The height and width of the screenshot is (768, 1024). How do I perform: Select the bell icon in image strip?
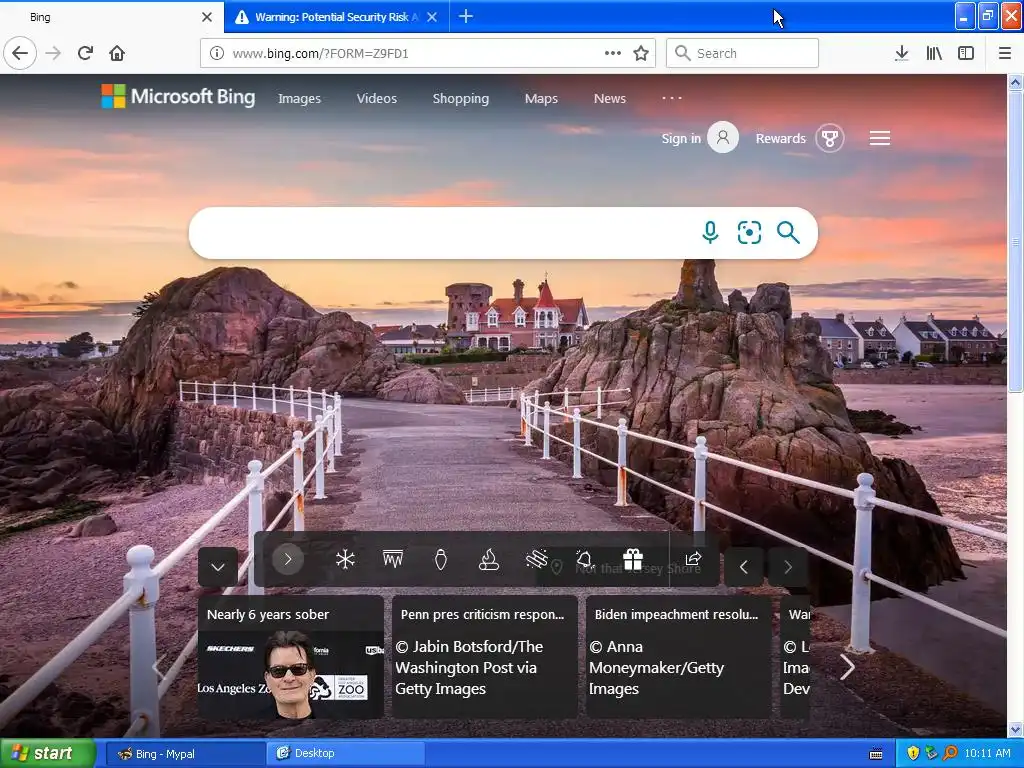point(584,559)
